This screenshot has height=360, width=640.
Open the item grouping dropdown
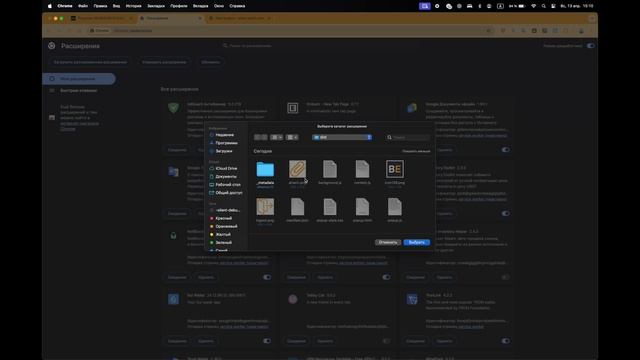coord(292,138)
